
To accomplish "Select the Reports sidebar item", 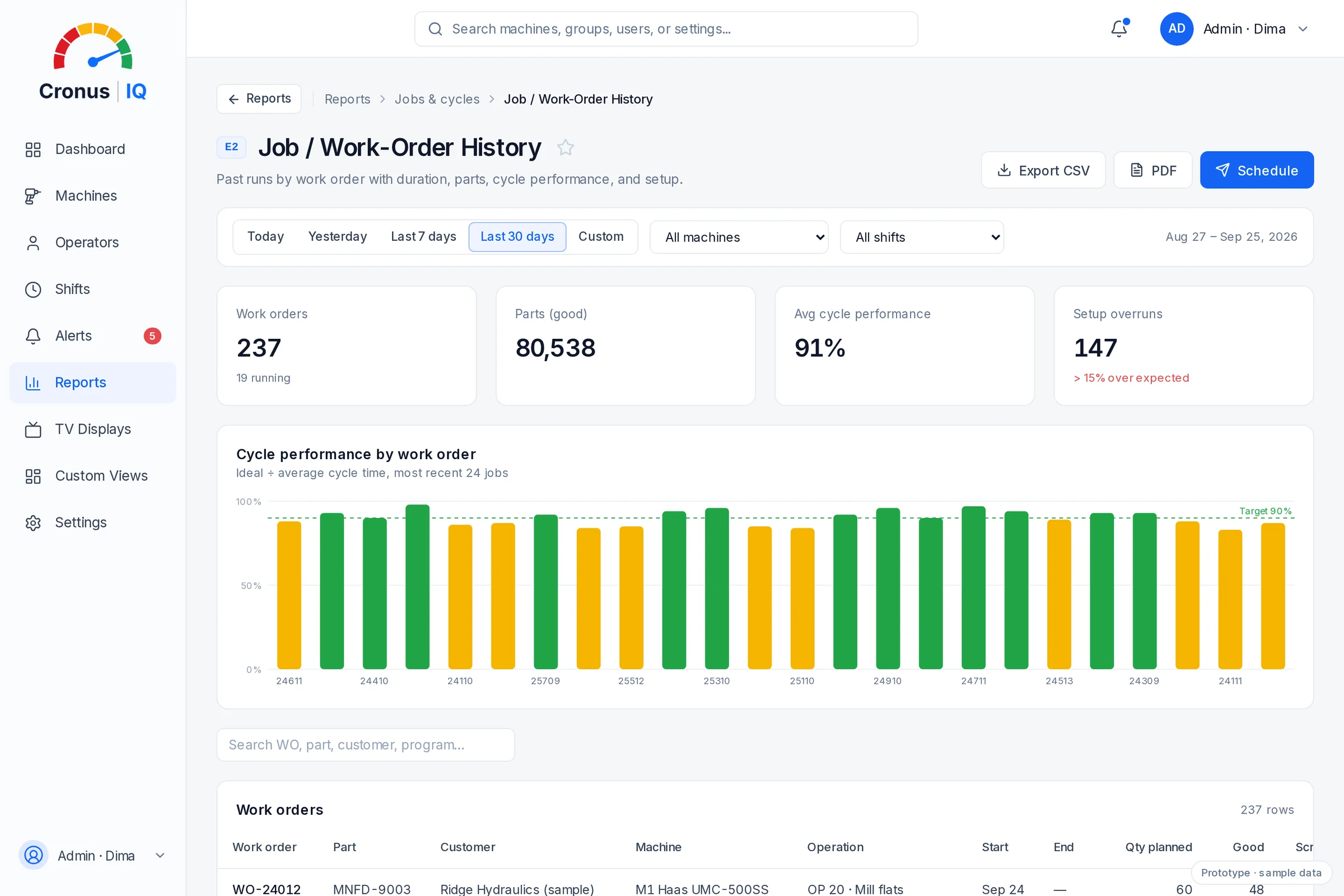I will (x=92, y=382).
